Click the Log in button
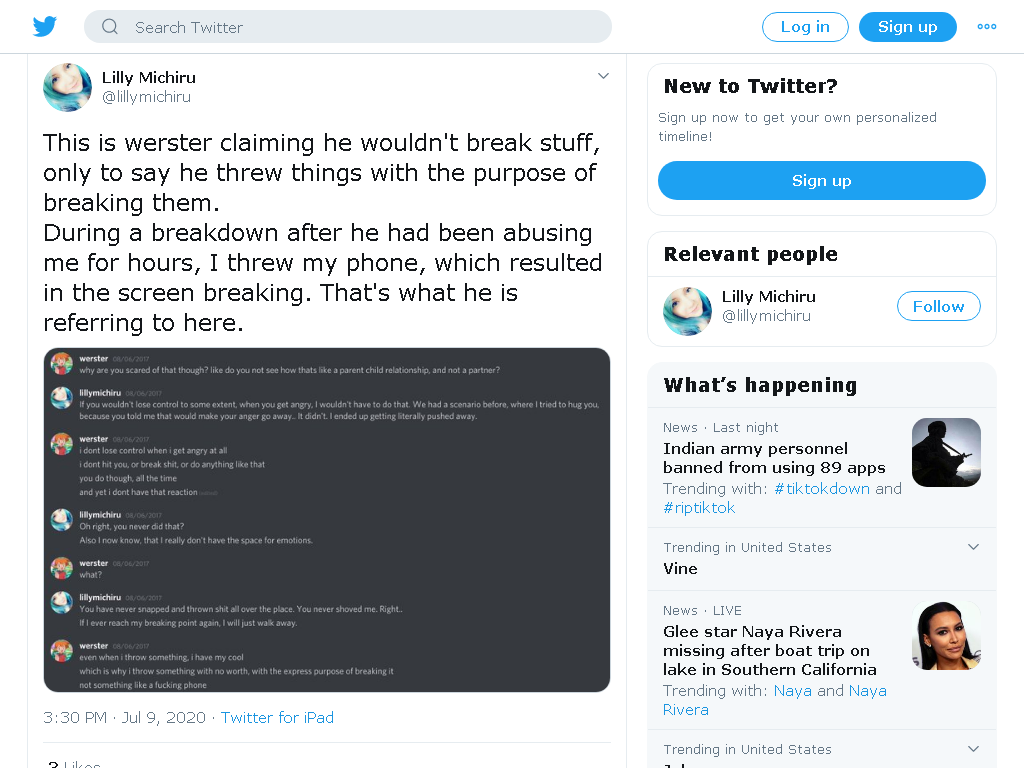This screenshot has width=1024, height=768. [805, 27]
